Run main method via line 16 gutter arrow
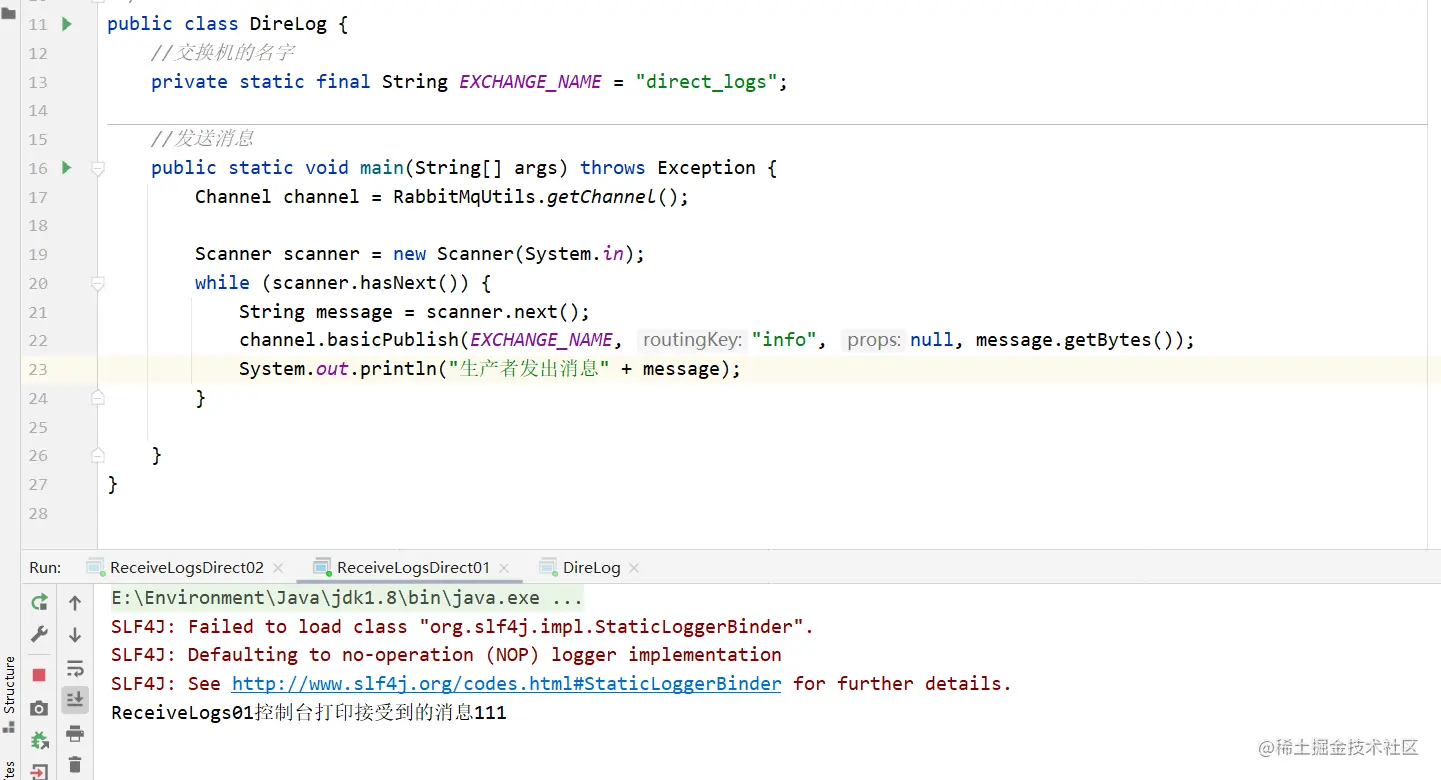Screen dimensions: 1441x780 pyautogui.click(x=67, y=167)
